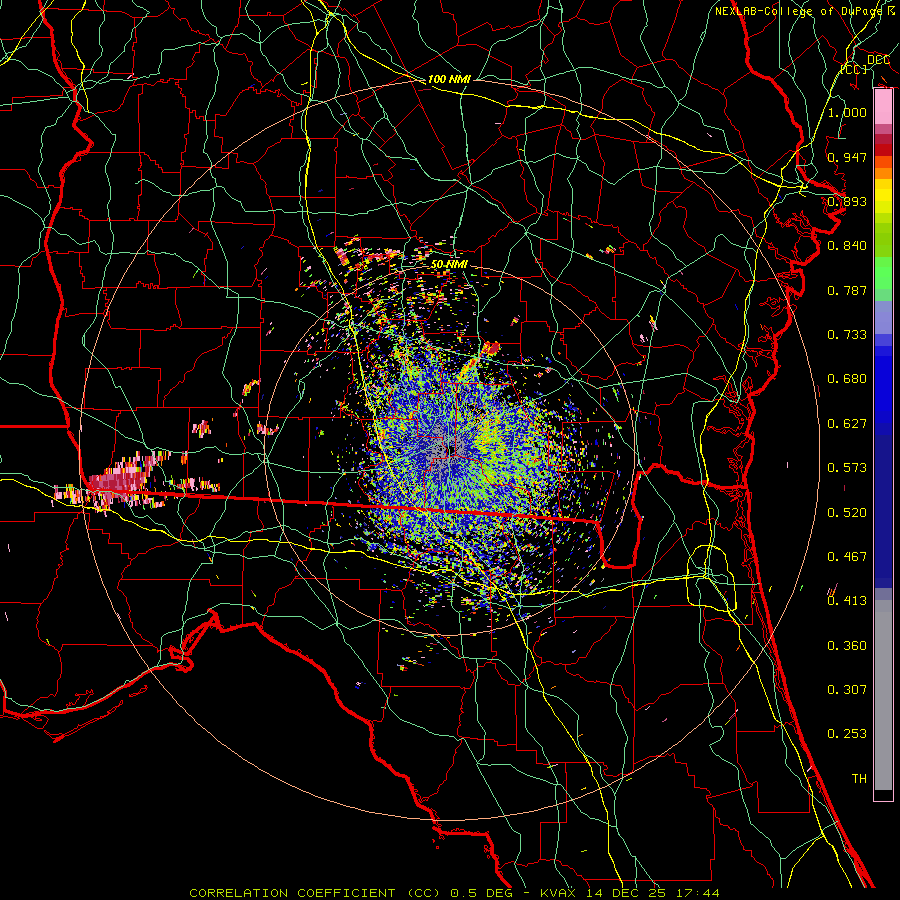Select the 0.253 legend value

pyautogui.click(x=847, y=734)
